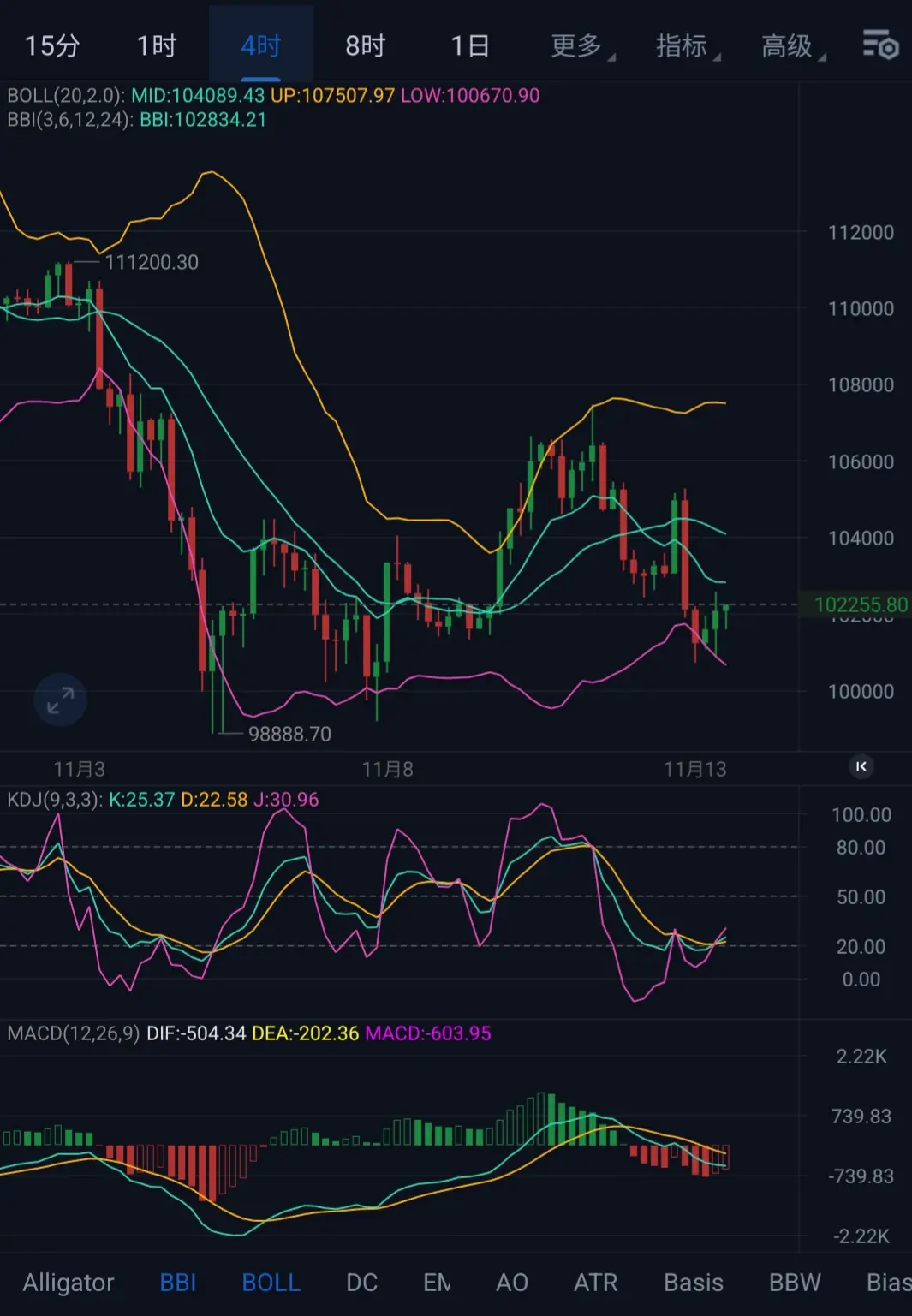Screen dimensions: 912x1316
Task: Open the 高级 advanced dropdown
Action: tap(793, 45)
